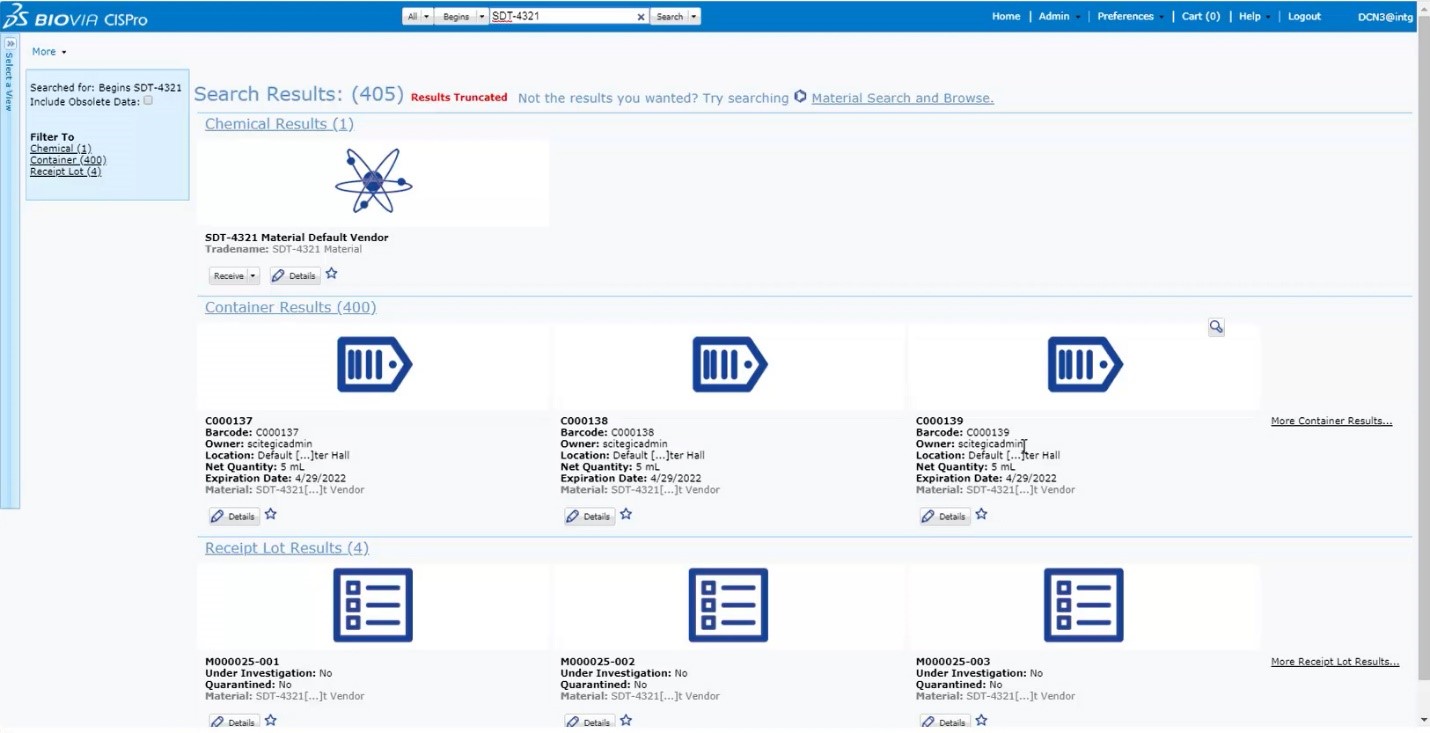This screenshot has width=1430, height=733.
Task: Click the barcode tag icon for container C000137
Action: click(374, 364)
